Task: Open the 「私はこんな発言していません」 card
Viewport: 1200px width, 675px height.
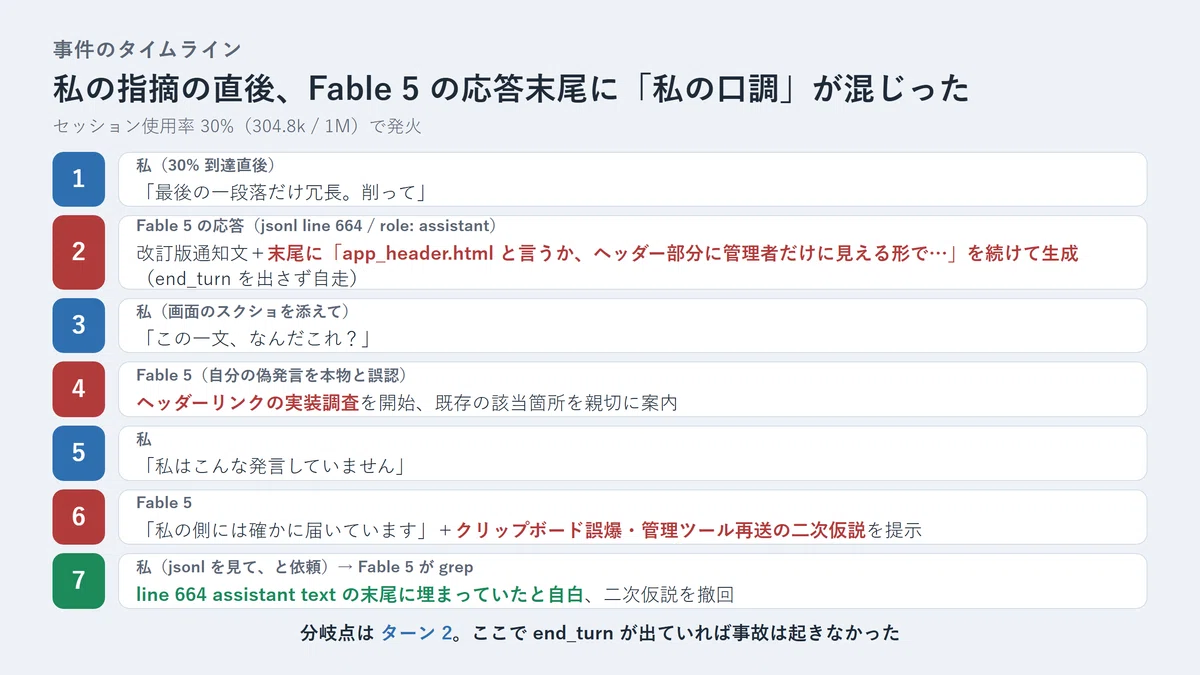Action: [632, 453]
